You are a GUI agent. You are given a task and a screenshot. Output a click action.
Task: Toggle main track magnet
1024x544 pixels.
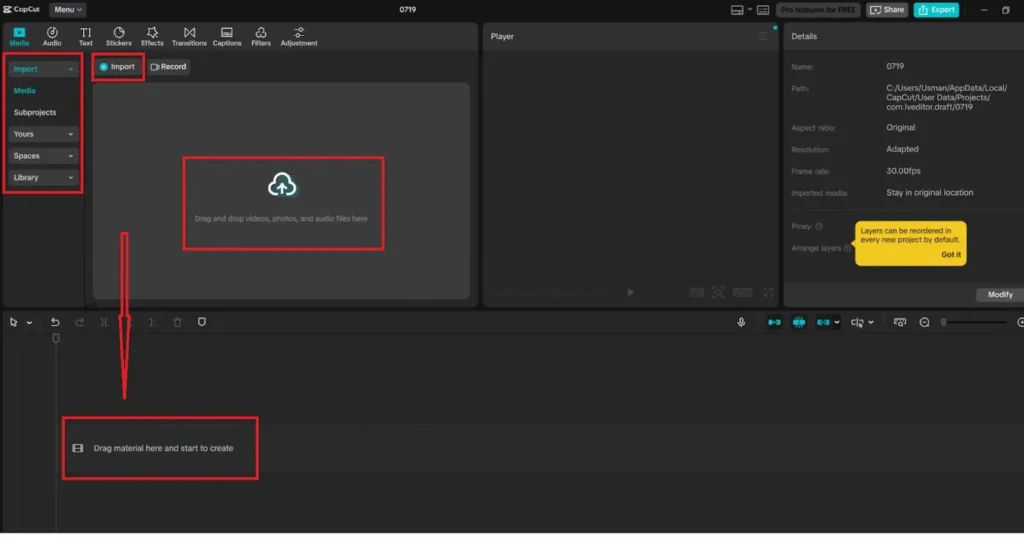pos(774,322)
